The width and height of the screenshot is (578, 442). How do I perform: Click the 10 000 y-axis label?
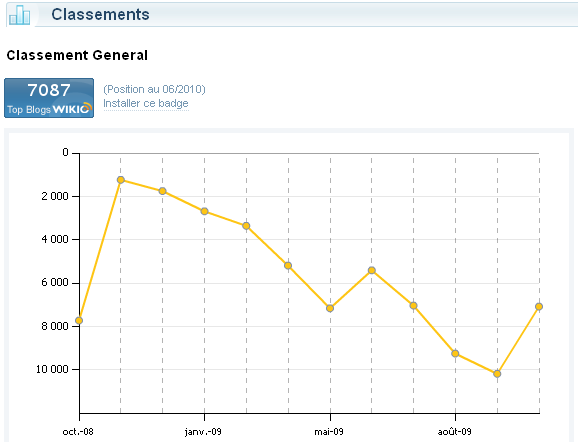point(52,369)
